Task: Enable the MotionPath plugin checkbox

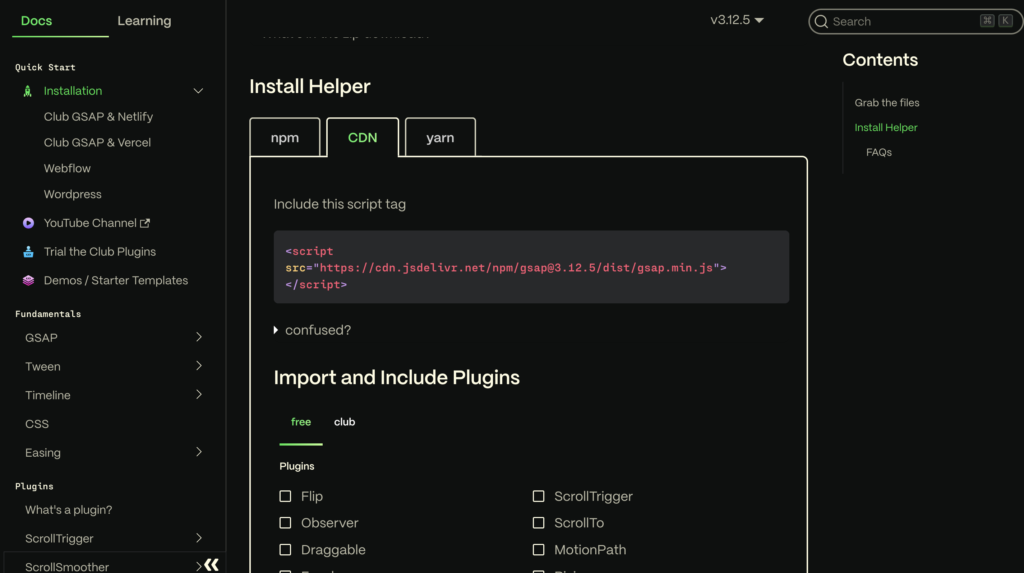Action: point(538,549)
